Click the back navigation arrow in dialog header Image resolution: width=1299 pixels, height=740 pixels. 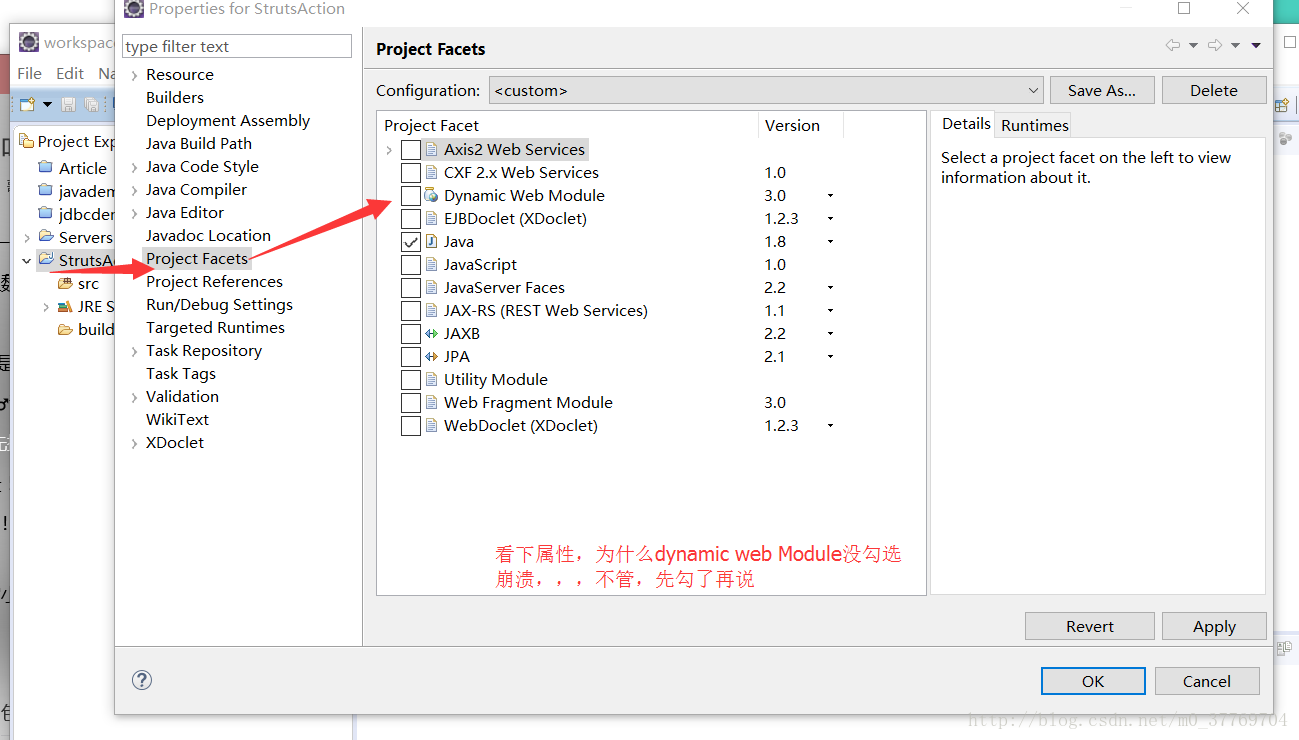coord(1173,45)
